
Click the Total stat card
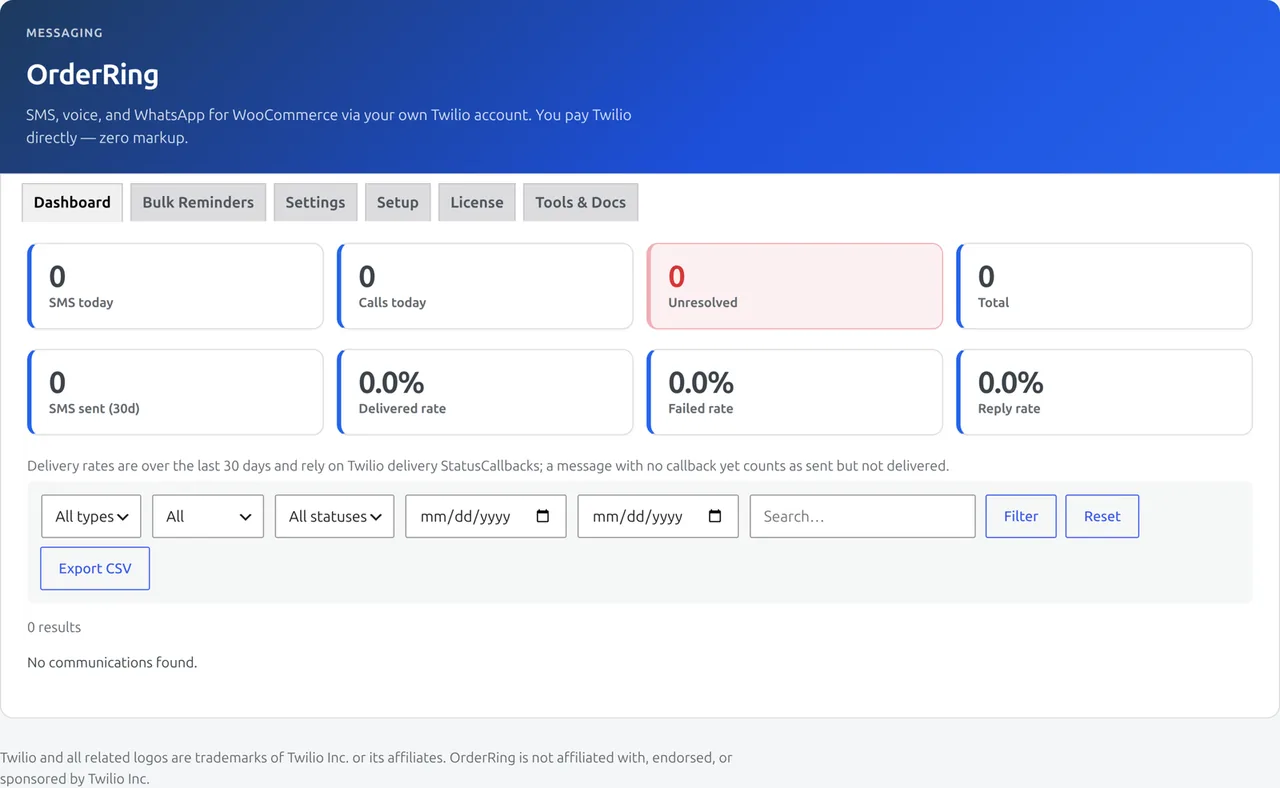(x=1104, y=286)
